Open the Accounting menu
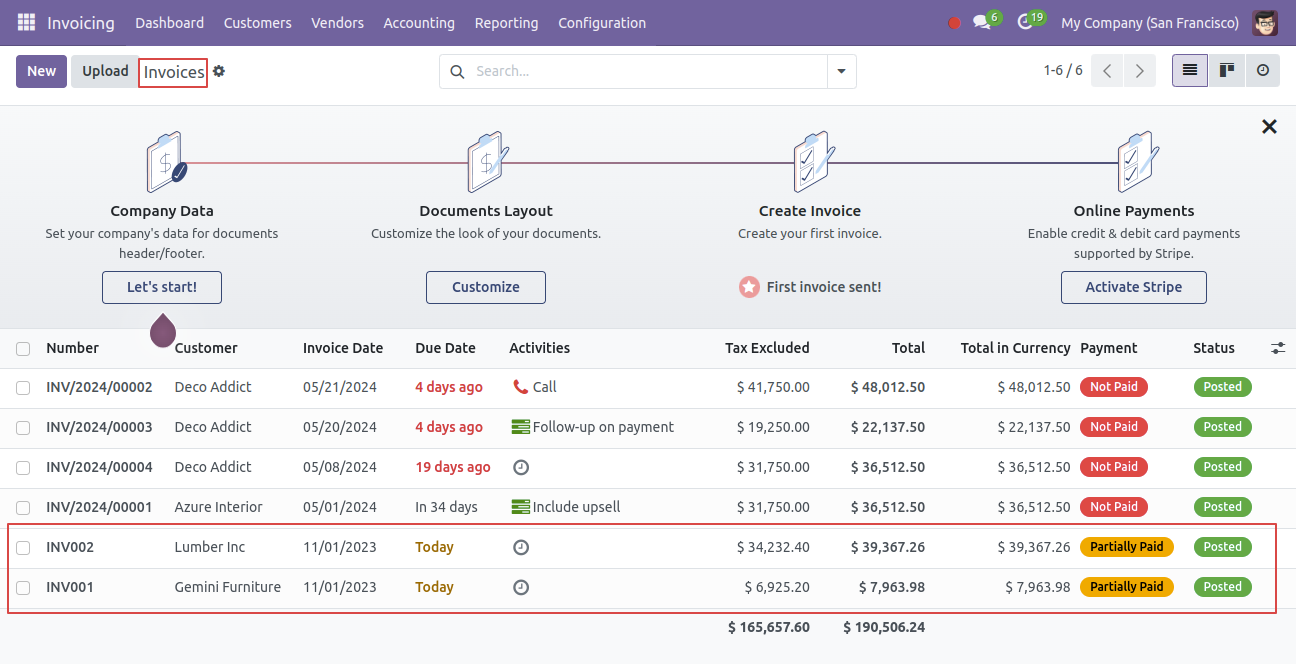The image size is (1296, 664). 419,22
